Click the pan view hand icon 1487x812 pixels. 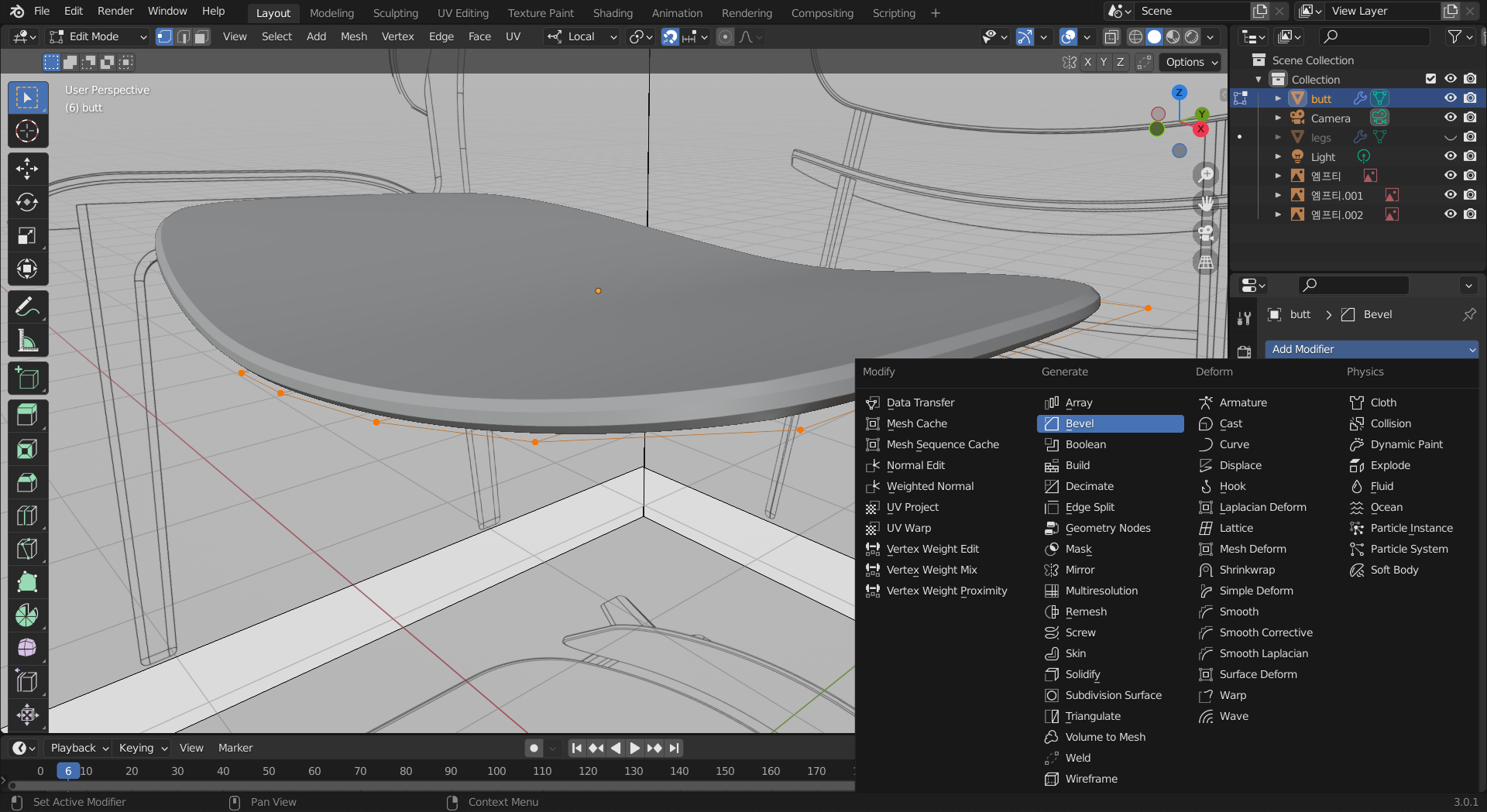[1206, 204]
